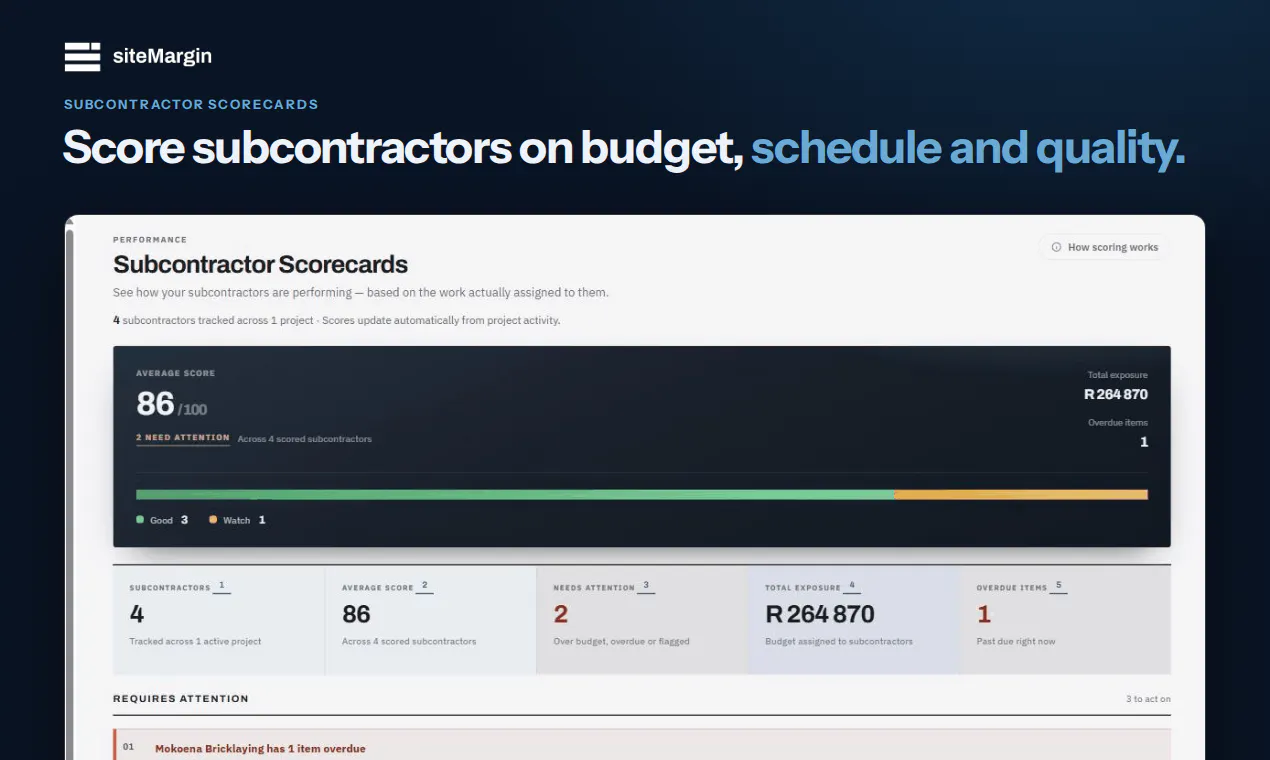This screenshot has height=760, width=1270.
Task: Click the 2 NEED ATTENTION link
Action: pyautogui.click(x=183, y=438)
